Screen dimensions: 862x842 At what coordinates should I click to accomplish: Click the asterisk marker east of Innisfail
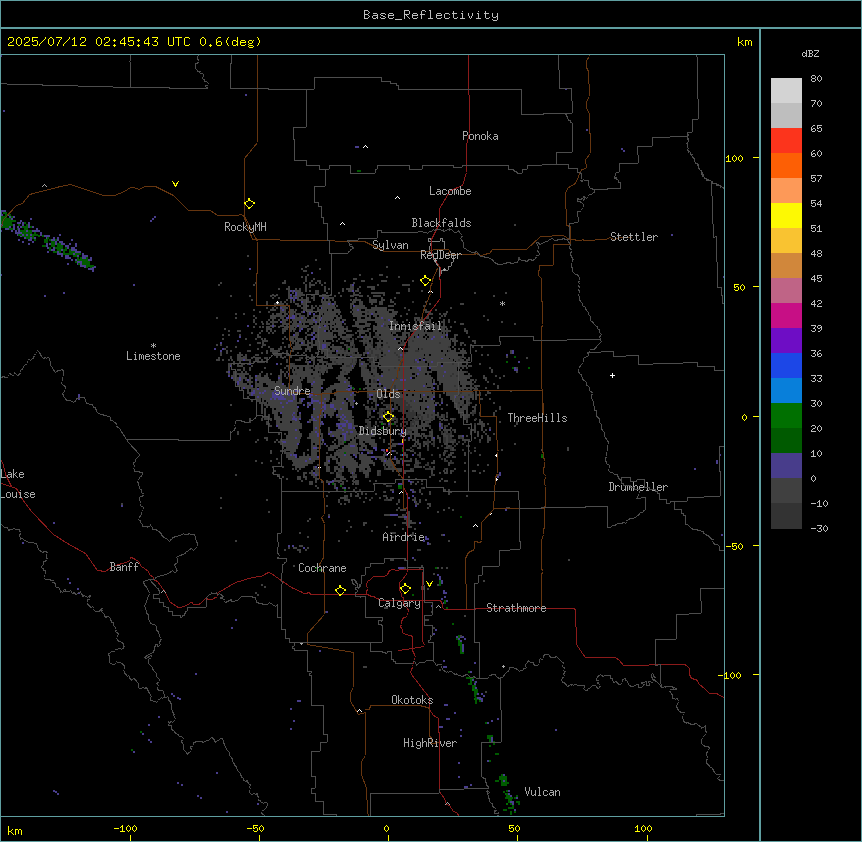[x=502, y=303]
